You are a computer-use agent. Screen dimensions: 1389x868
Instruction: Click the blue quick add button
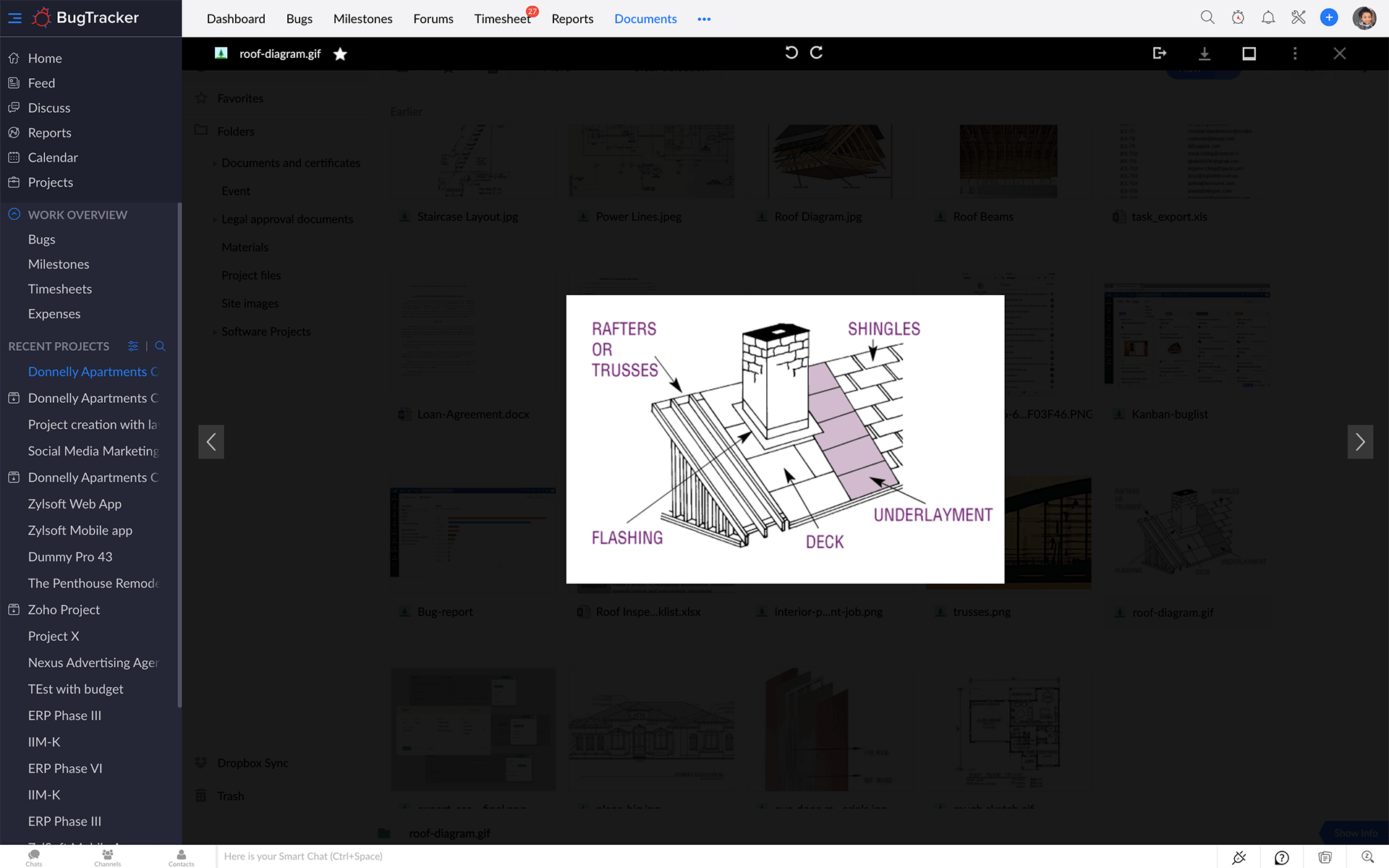pos(1329,17)
